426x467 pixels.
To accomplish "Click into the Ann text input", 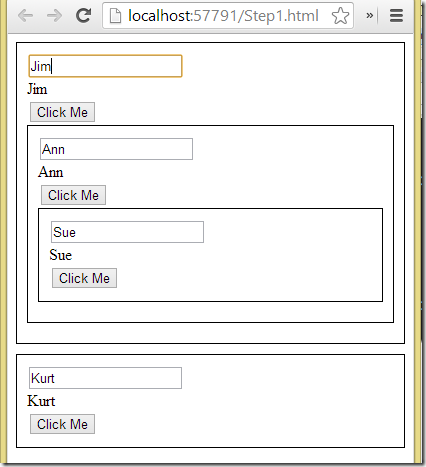I will tap(116, 149).
